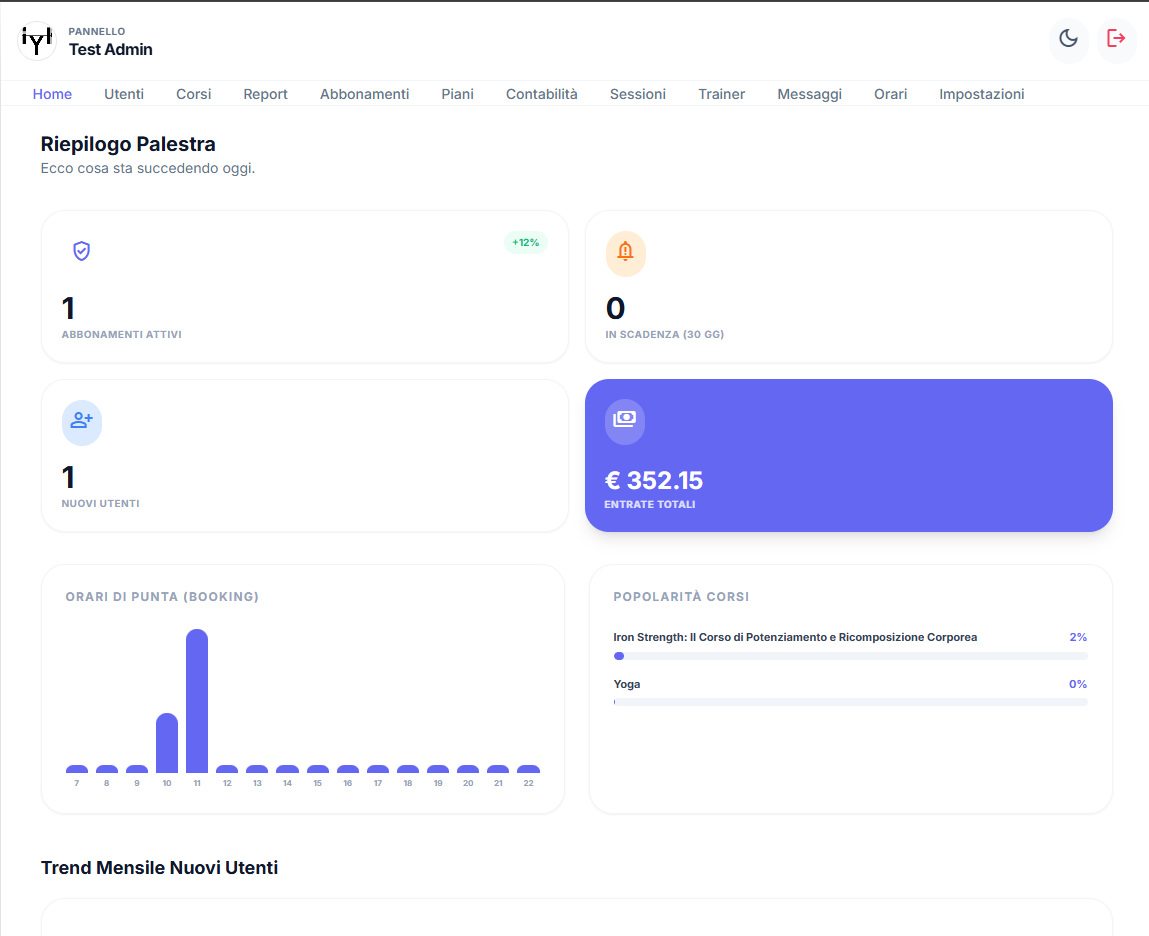Click the money icon on Entrate Totali card
1149x936 pixels.
pyautogui.click(x=624, y=422)
